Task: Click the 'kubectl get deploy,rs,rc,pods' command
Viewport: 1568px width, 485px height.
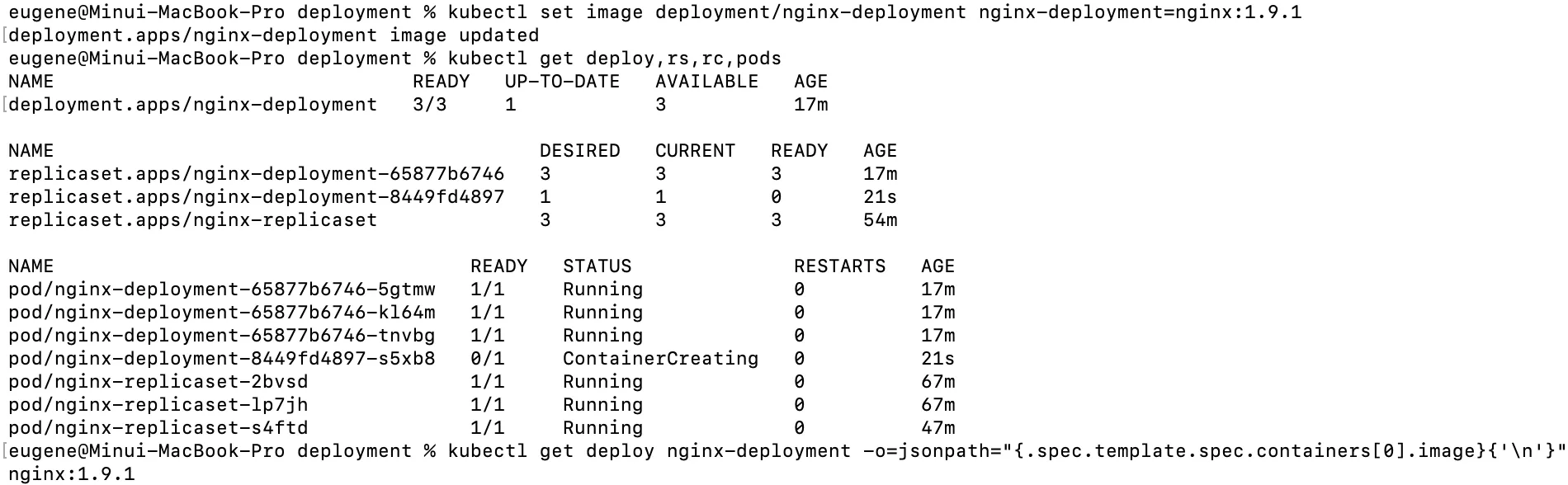Action: (x=614, y=59)
